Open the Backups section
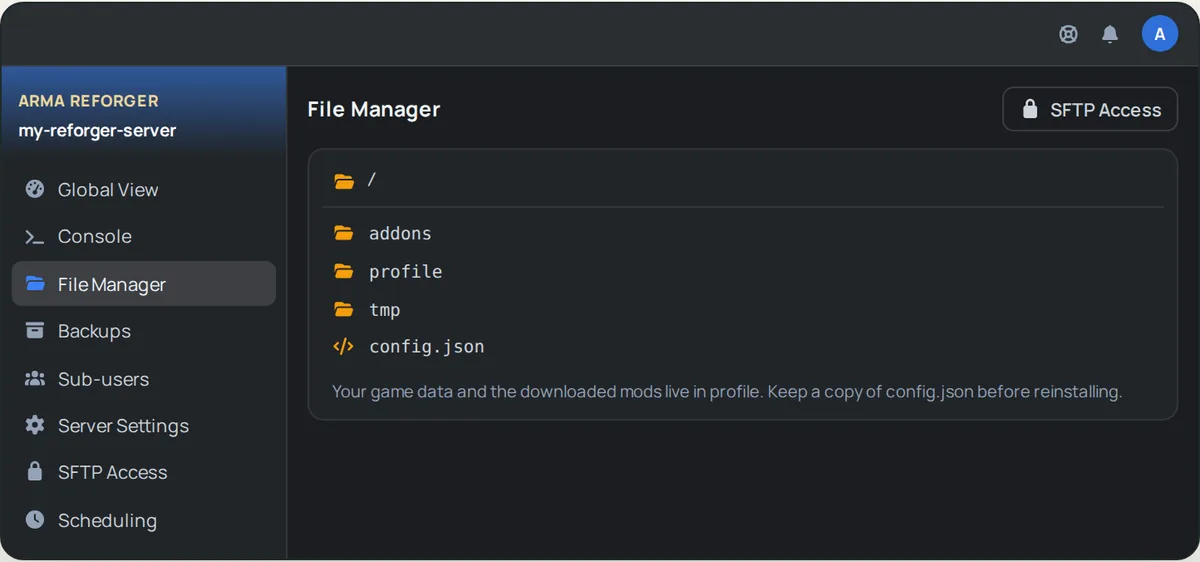 pos(144,331)
